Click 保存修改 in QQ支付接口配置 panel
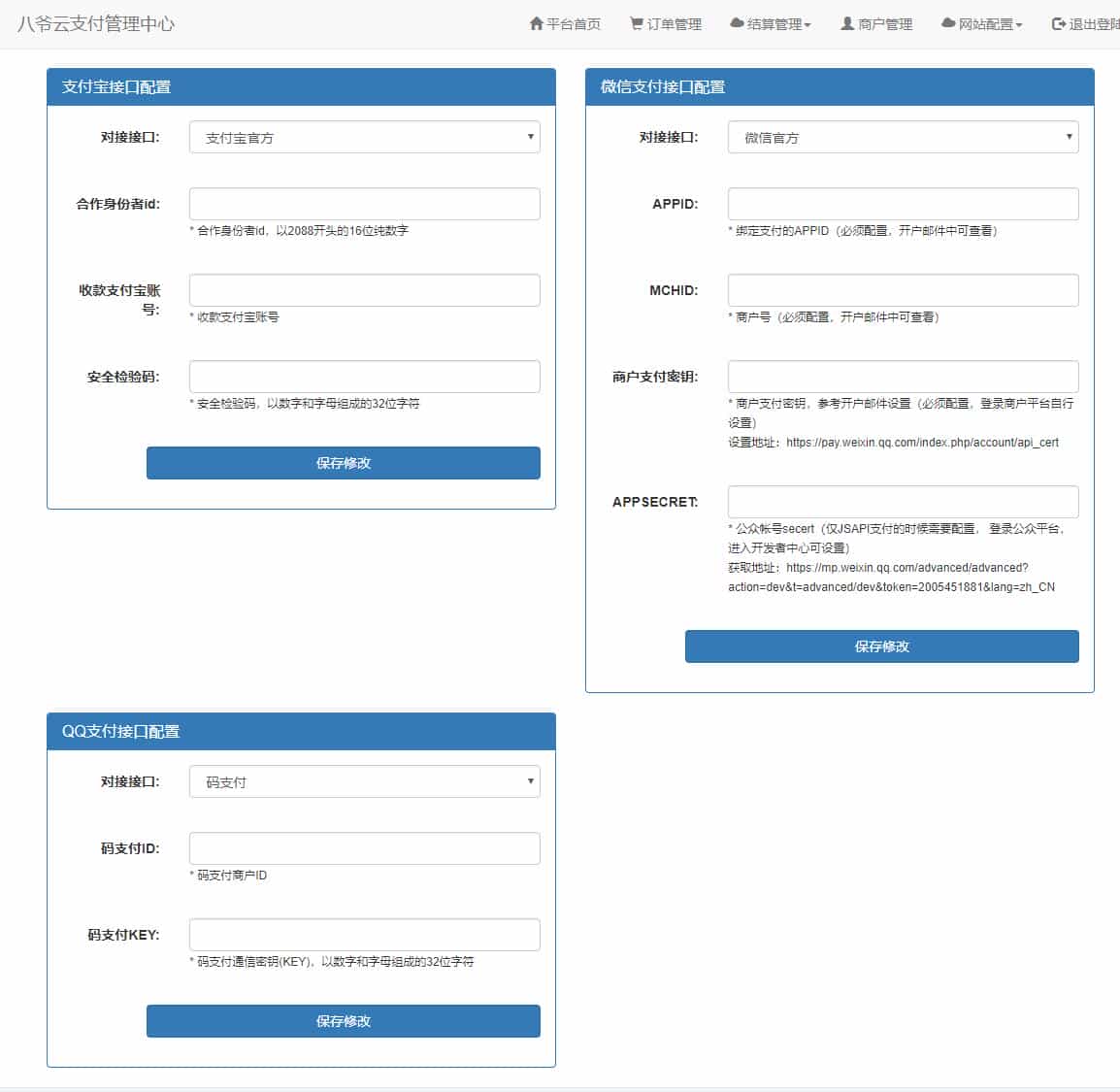This screenshot has width=1120, height=1092. pos(343,1021)
